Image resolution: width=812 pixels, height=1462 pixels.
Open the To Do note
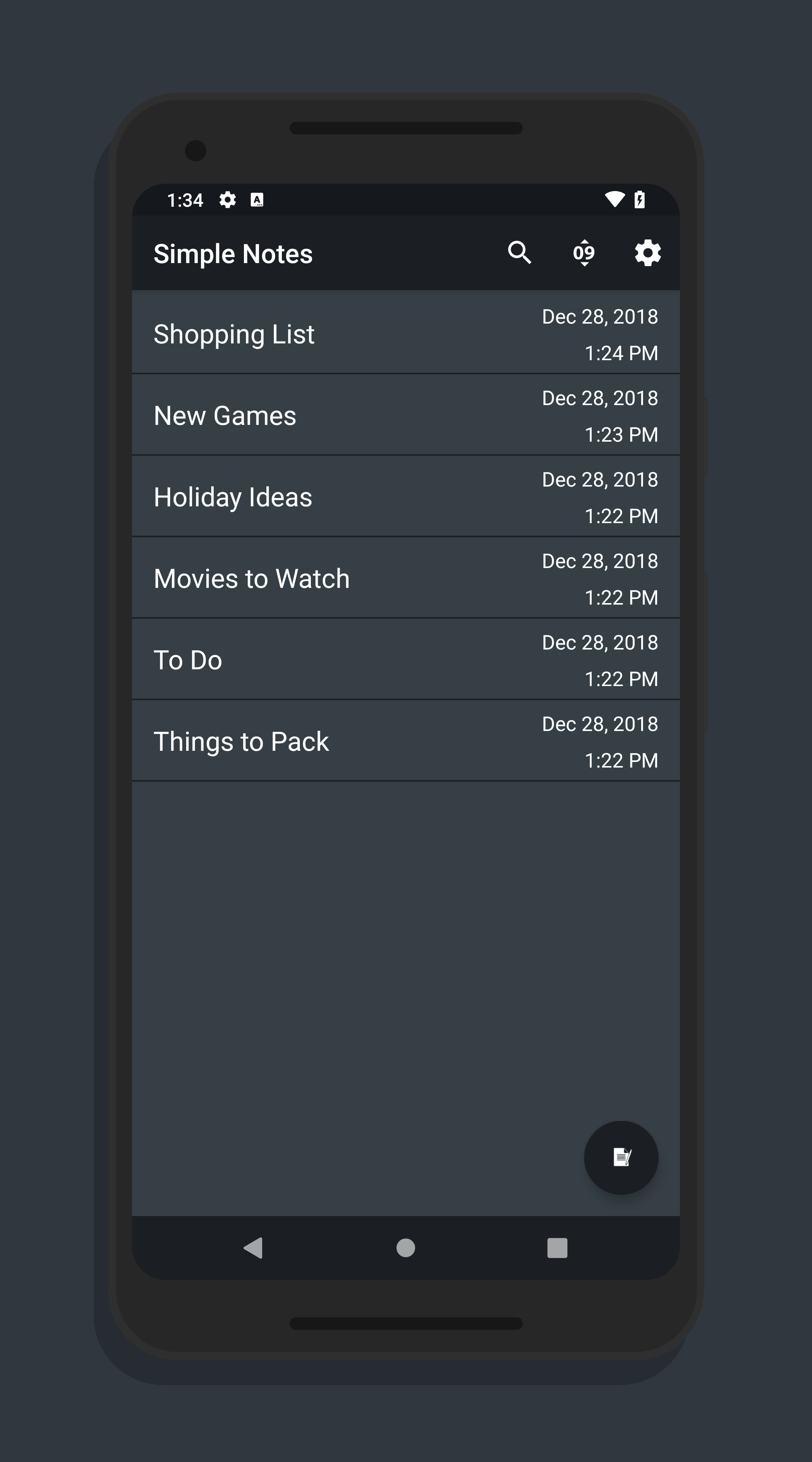tap(188, 660)
